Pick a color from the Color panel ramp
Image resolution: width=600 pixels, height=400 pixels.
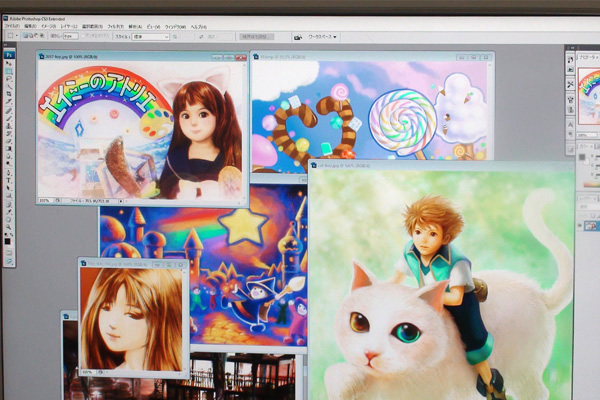tap(592, 185)
